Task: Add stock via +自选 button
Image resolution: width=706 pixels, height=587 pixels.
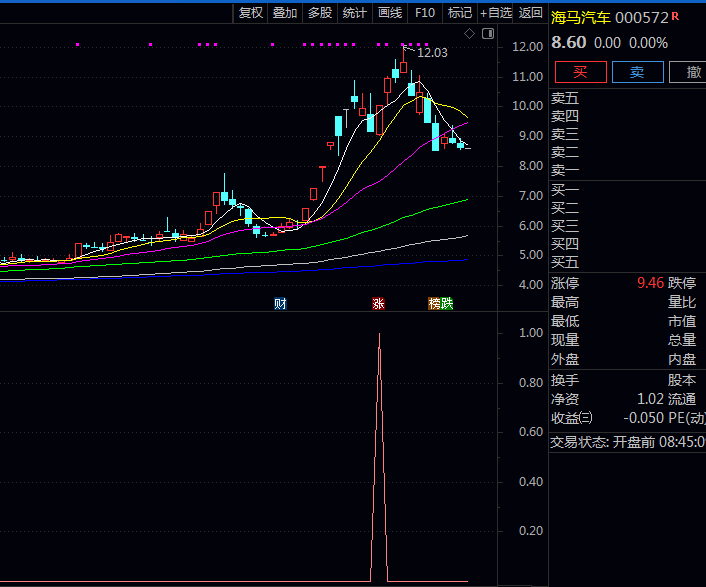Action: coord(496,13)
